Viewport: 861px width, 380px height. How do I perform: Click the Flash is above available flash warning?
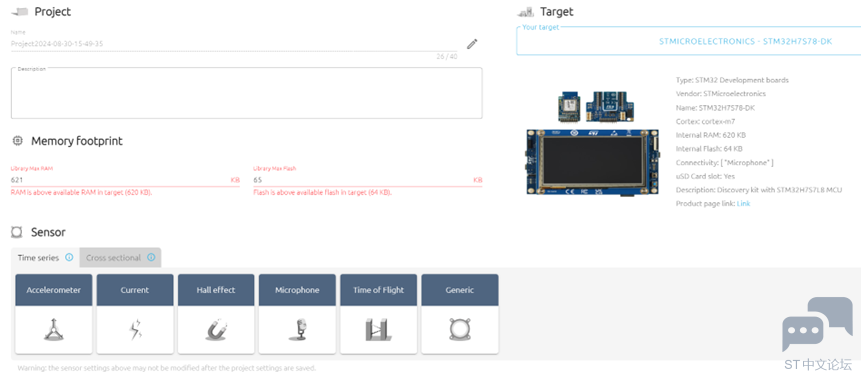322,193
